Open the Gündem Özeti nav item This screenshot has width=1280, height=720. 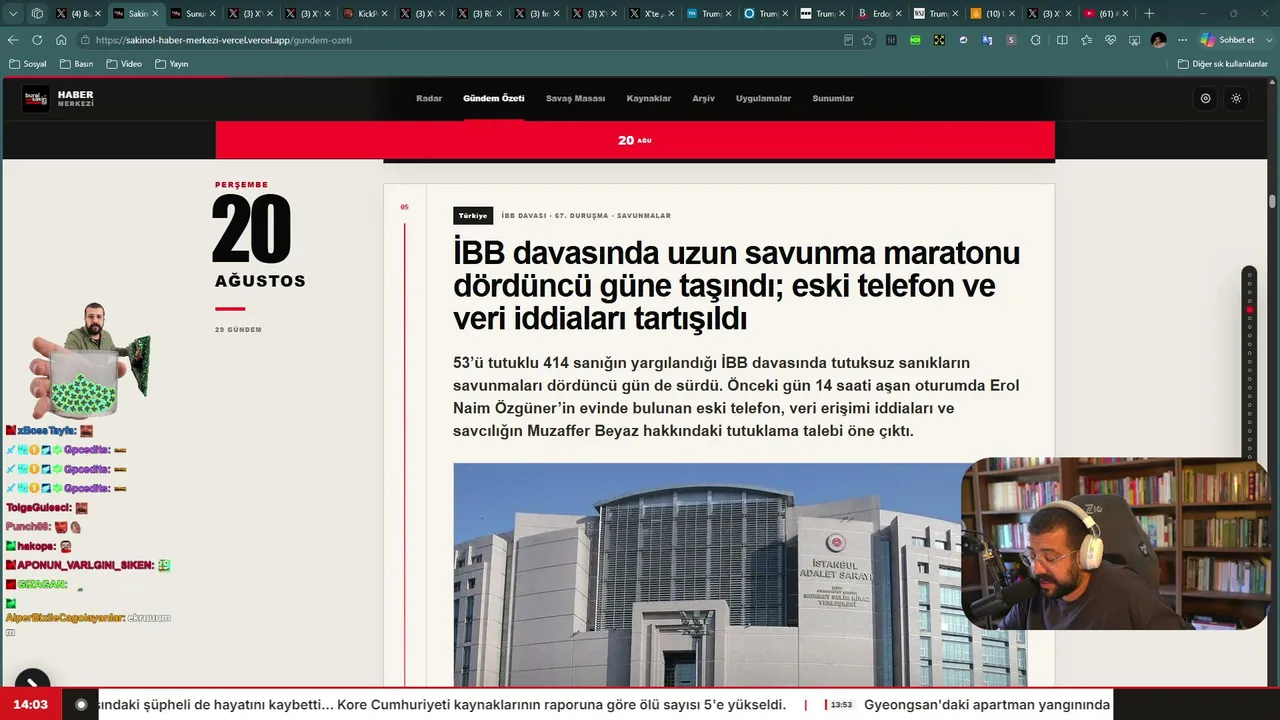[x=493, y=98]
